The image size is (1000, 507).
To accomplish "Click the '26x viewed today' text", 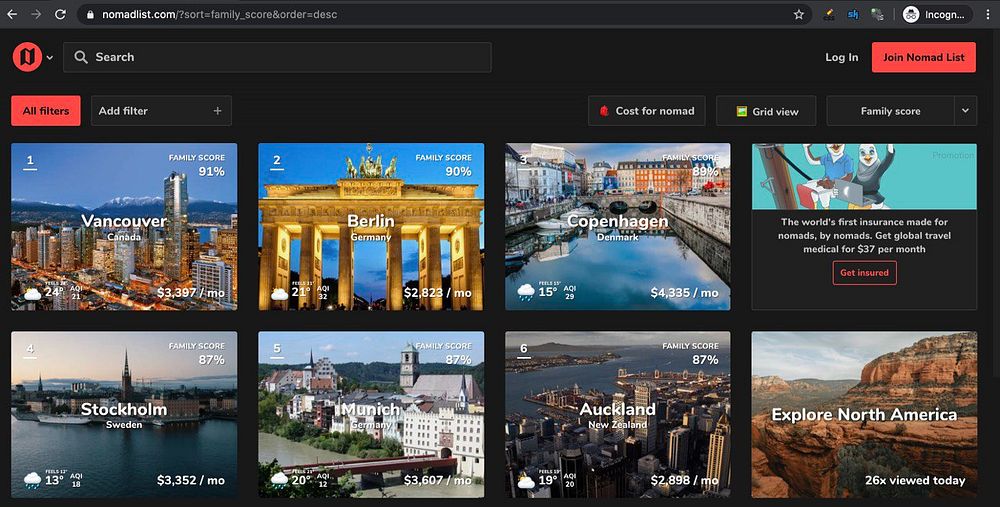I will (915, 480).
